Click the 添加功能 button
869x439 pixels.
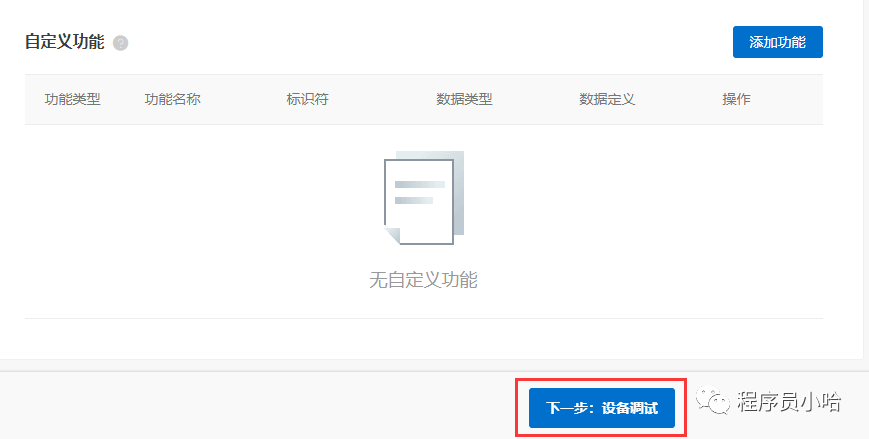(777, 42)
